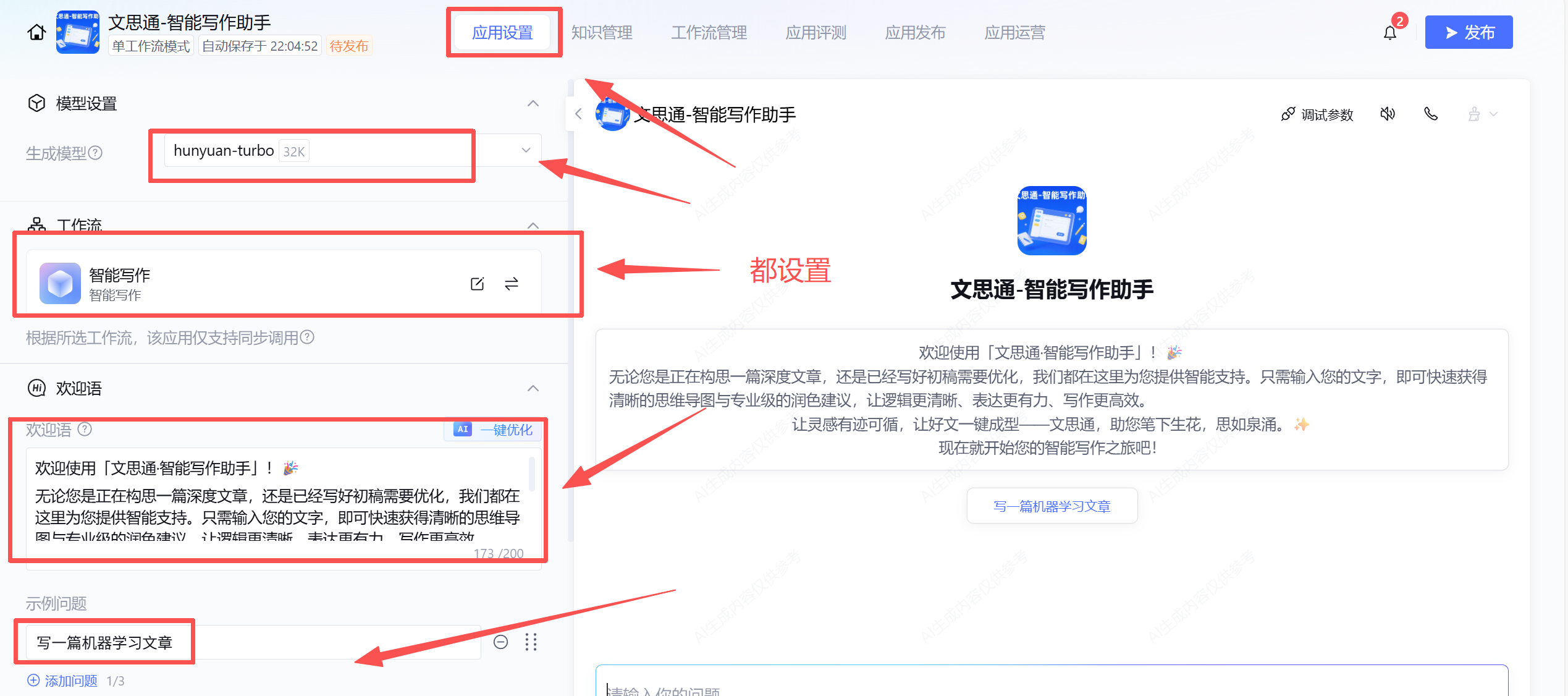
Task: Click the large app icon in preview
Action: pos(1052,221)
